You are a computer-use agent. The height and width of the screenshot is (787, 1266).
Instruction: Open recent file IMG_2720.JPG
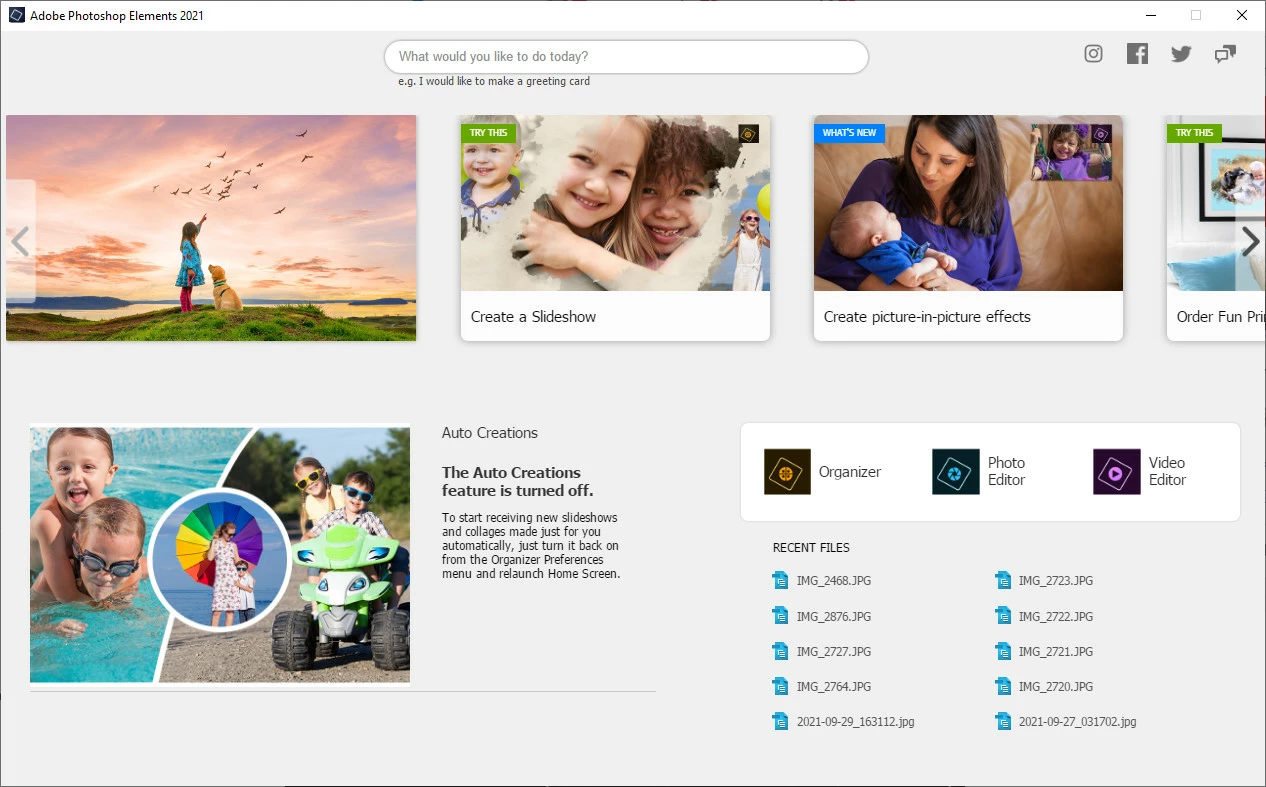(x=1056, y=687)
